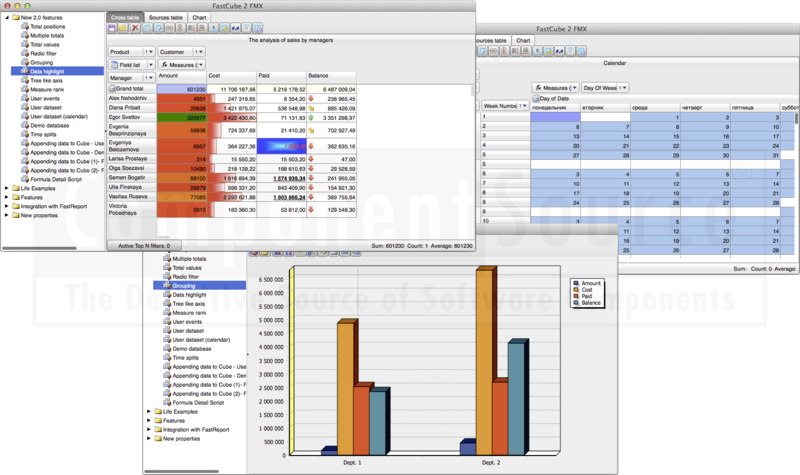
Task: Click the last toolbar icon with clock overlay
Action: (x=258, y=28)
